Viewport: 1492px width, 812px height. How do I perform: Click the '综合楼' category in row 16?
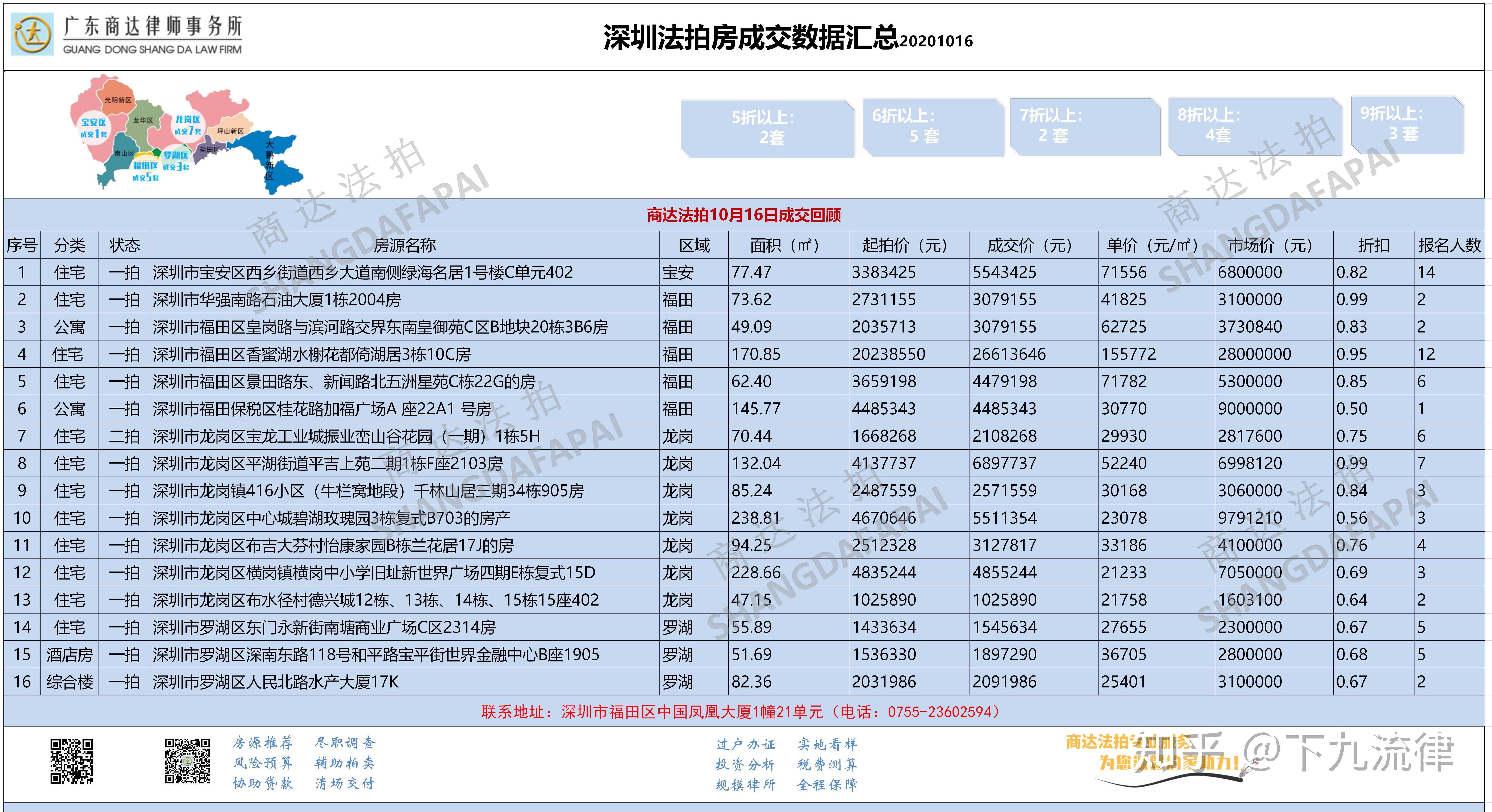(70, 682)
